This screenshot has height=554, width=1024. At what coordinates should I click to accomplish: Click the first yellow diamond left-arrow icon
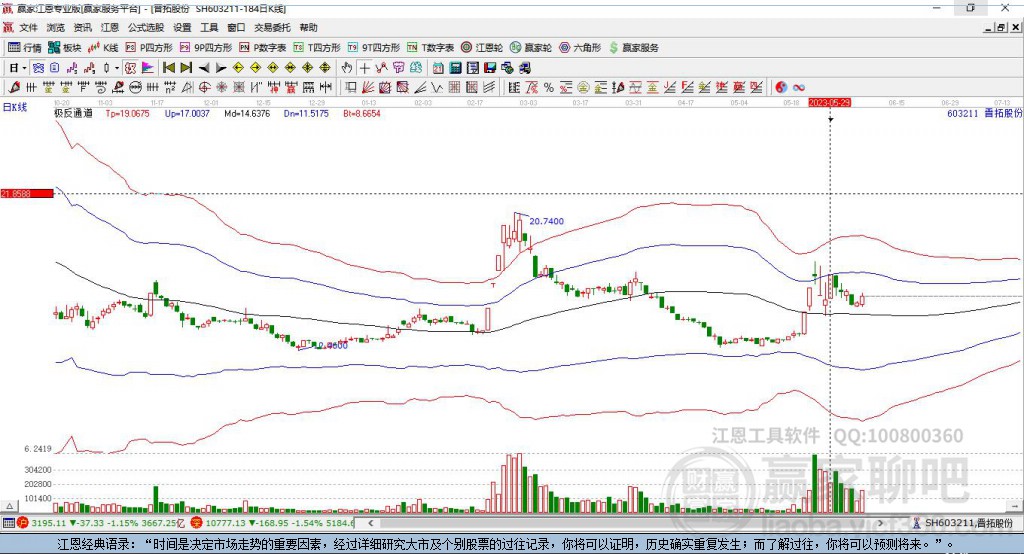(x=238, y=68)
